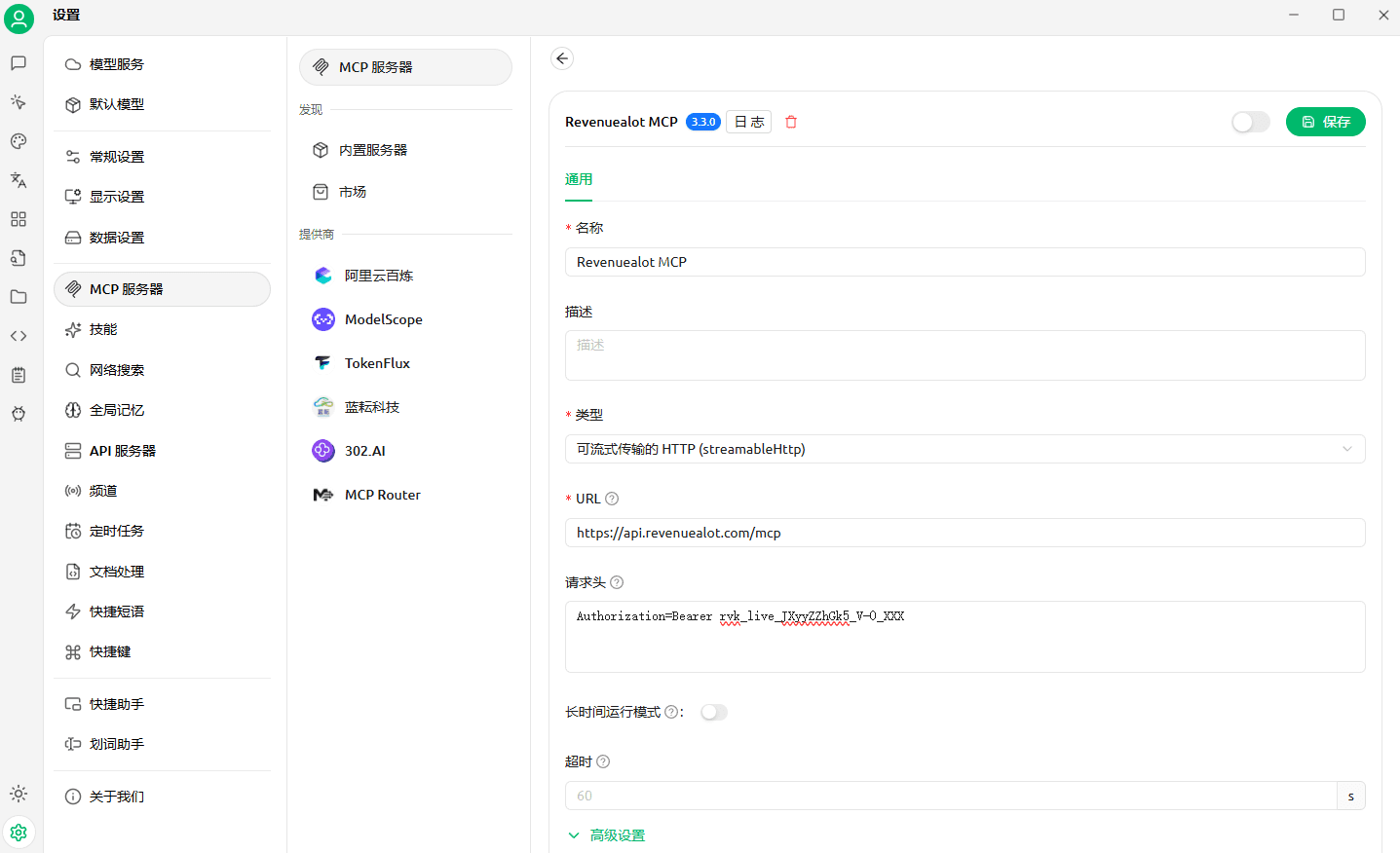Open 技能 settings
This screenshot has height=853, width=1400.
(162, 330)
